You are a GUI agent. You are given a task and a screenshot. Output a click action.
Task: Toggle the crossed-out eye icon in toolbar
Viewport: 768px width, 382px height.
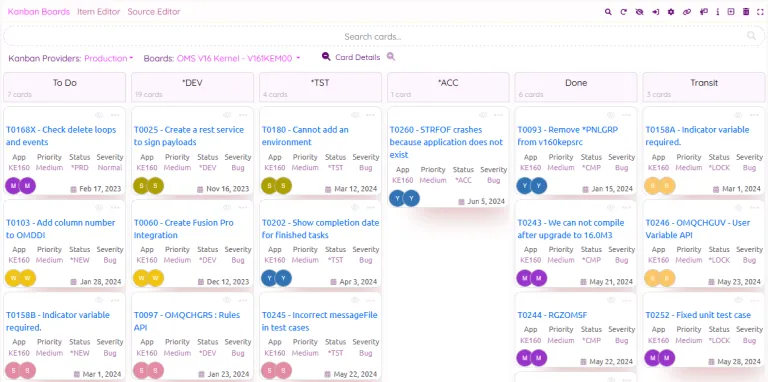[x=639, y=12]
